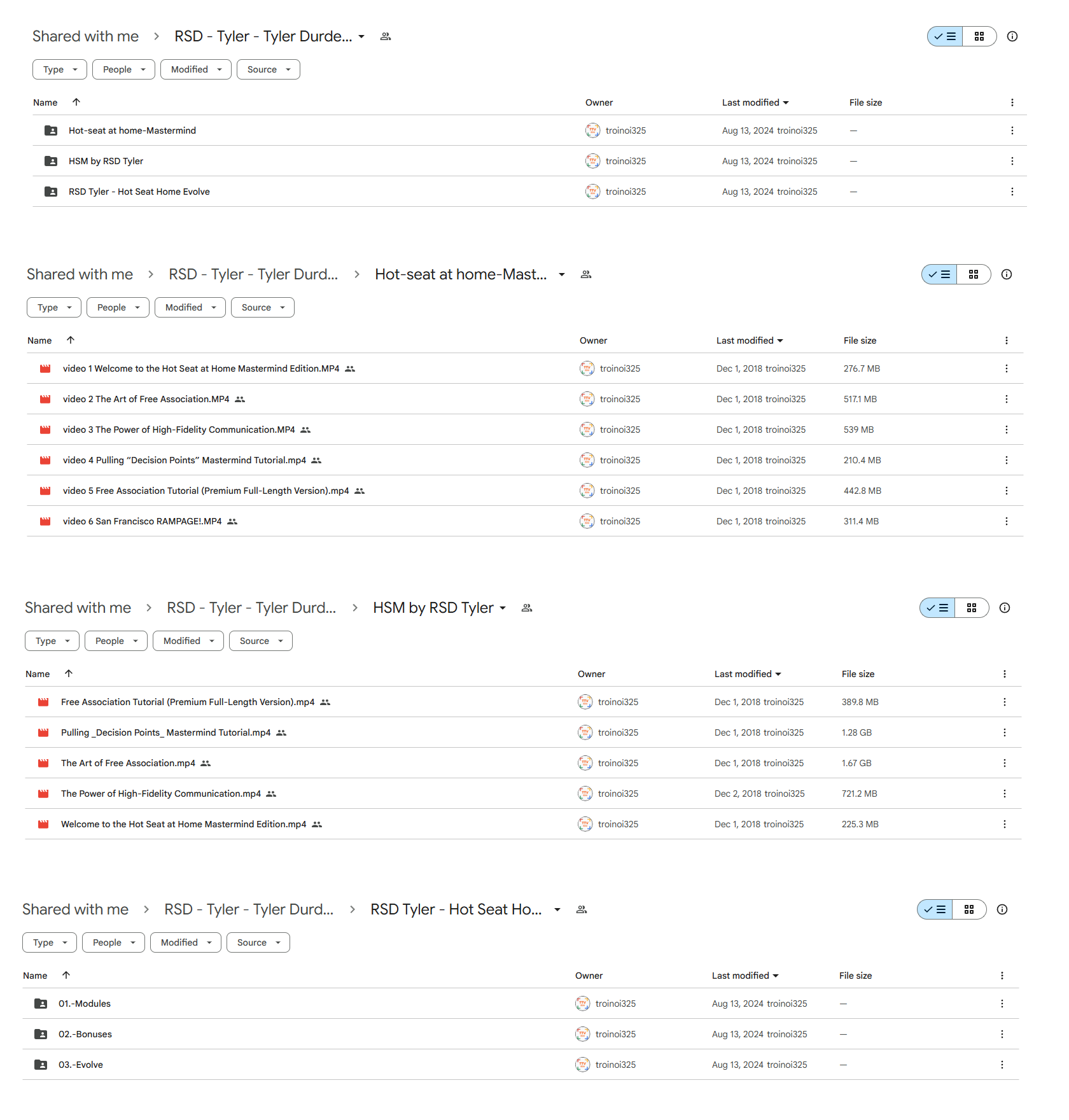Open the 02.-Bonuses folder icon
The image size is (1069, 1120).
41,1034
